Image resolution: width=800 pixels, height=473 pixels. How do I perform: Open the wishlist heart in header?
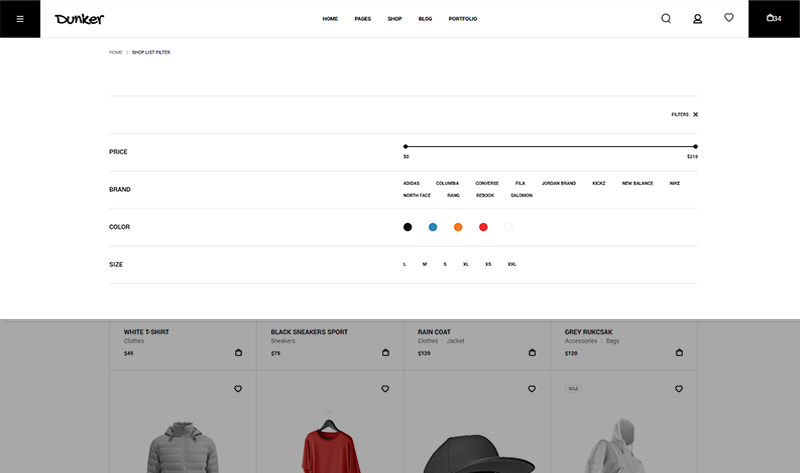point(729,17)
